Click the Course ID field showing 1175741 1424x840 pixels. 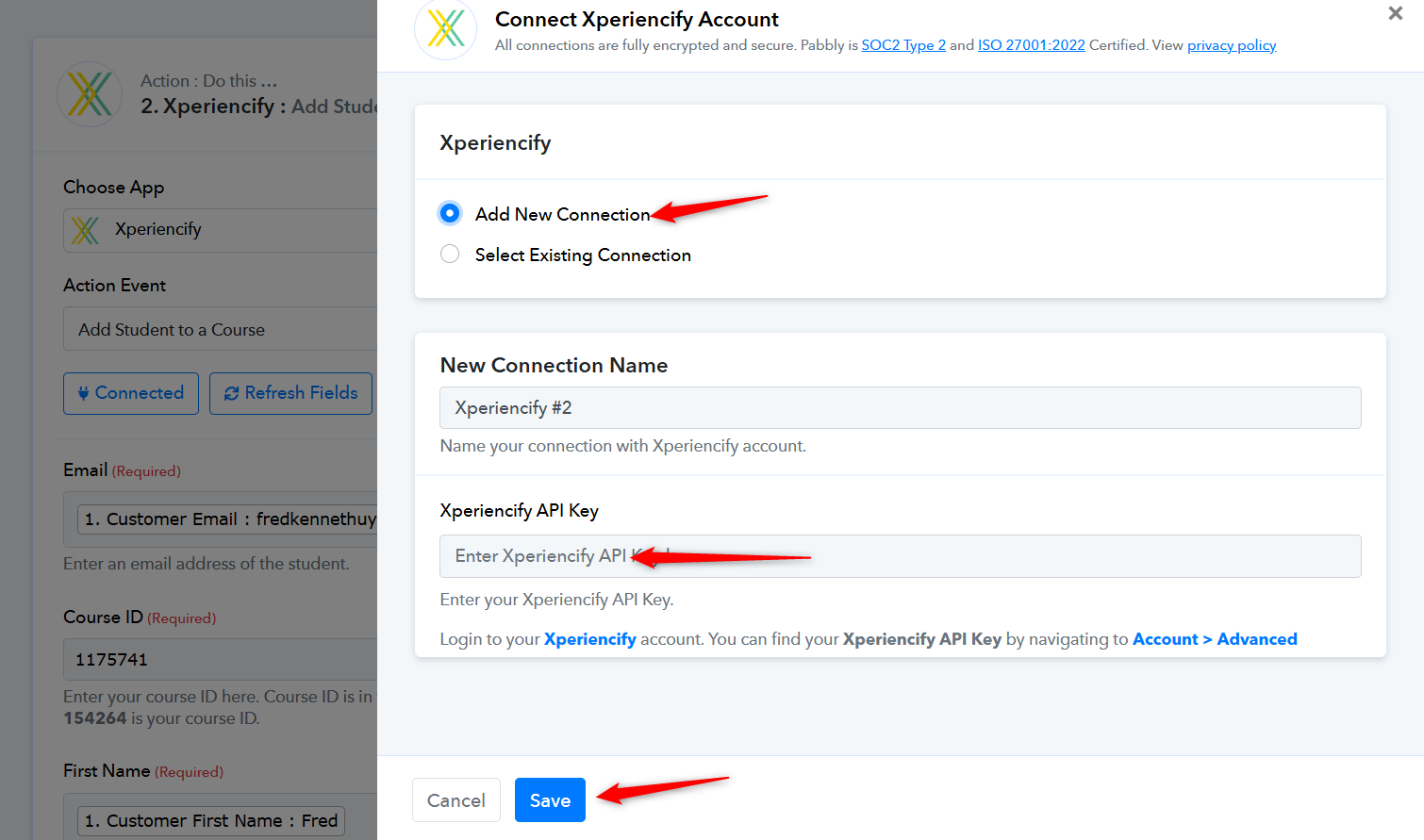[x=222, y=660]
